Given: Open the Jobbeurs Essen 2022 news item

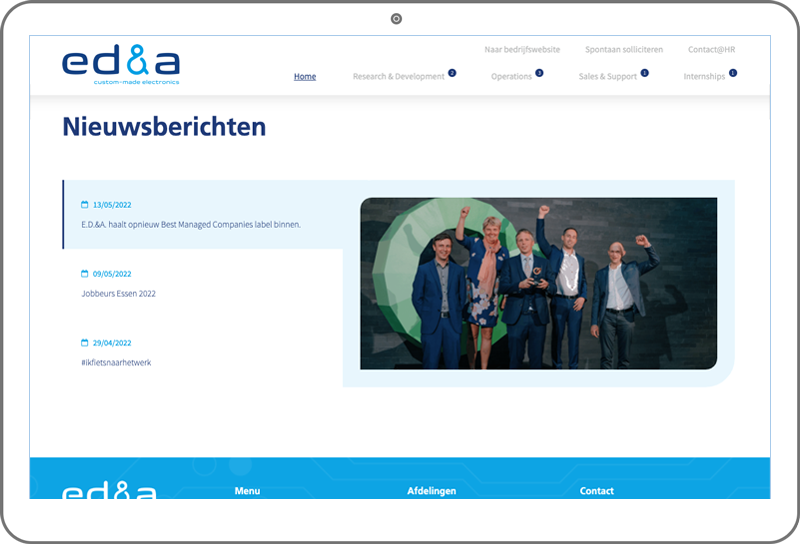Looking at the screenshot, I should tap(118, 294).
